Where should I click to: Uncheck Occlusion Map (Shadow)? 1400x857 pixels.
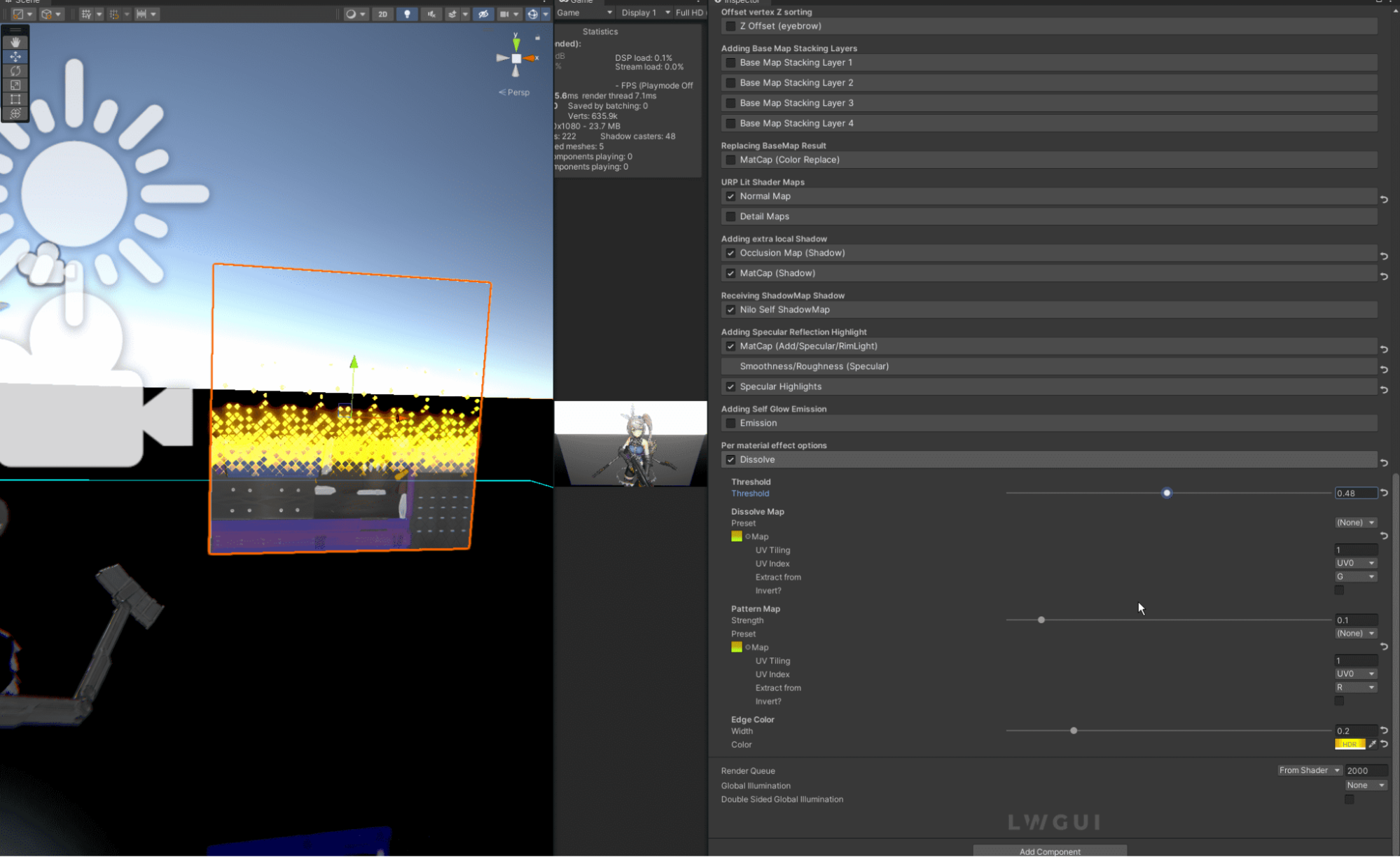730,253
